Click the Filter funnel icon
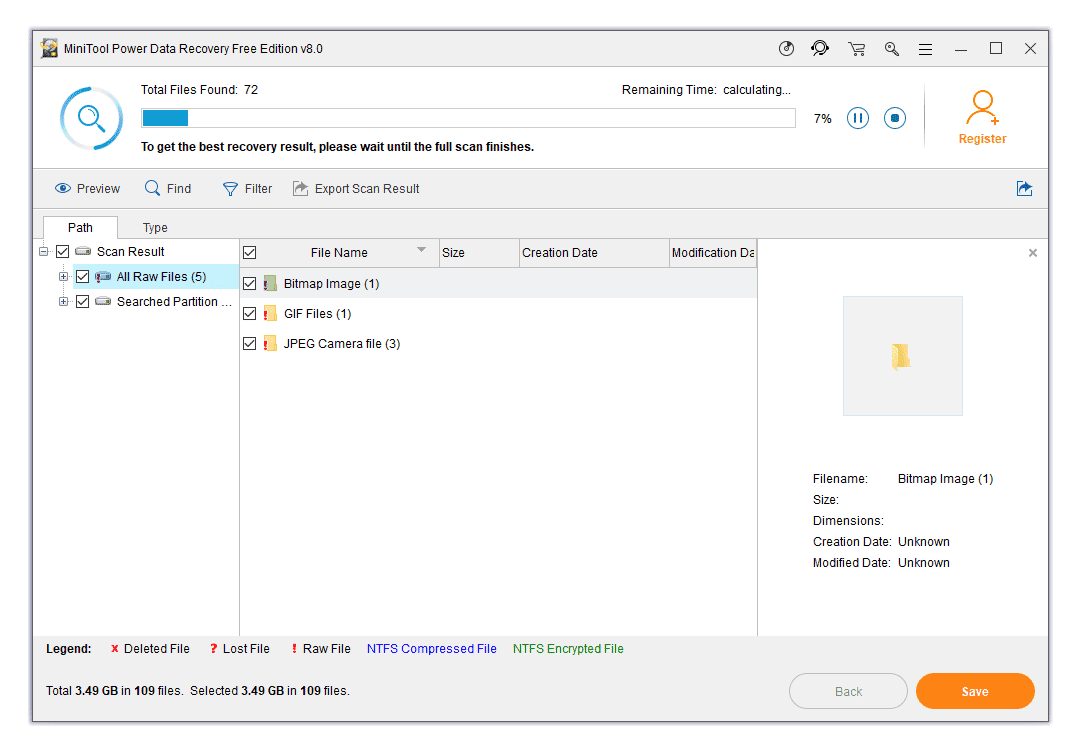This screenshot has width=1075, height=748. point(230,189)
